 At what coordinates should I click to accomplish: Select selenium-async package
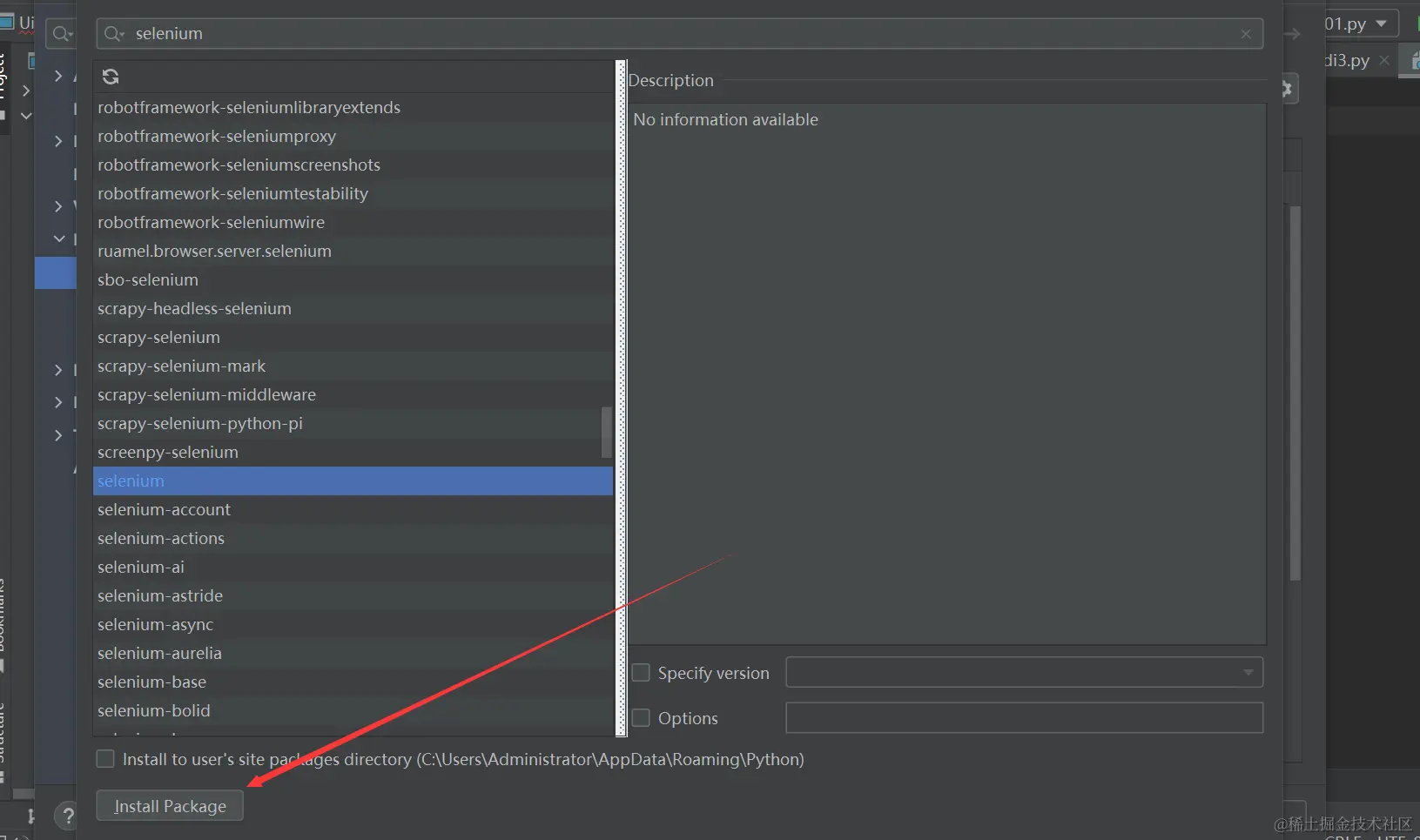(x=353, y=624)
